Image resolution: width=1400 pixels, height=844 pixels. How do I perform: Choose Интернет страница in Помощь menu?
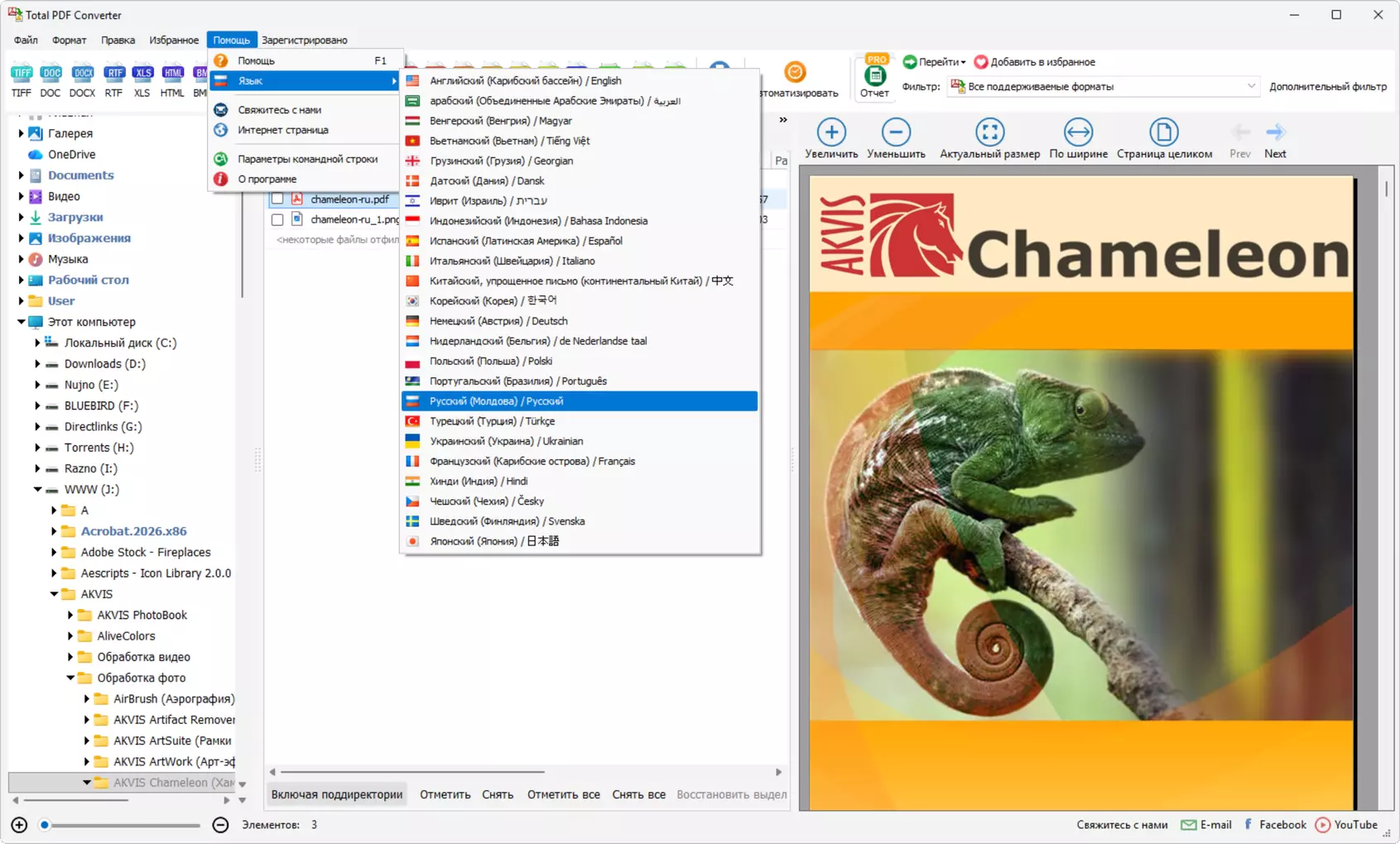(x=305, y=130)
